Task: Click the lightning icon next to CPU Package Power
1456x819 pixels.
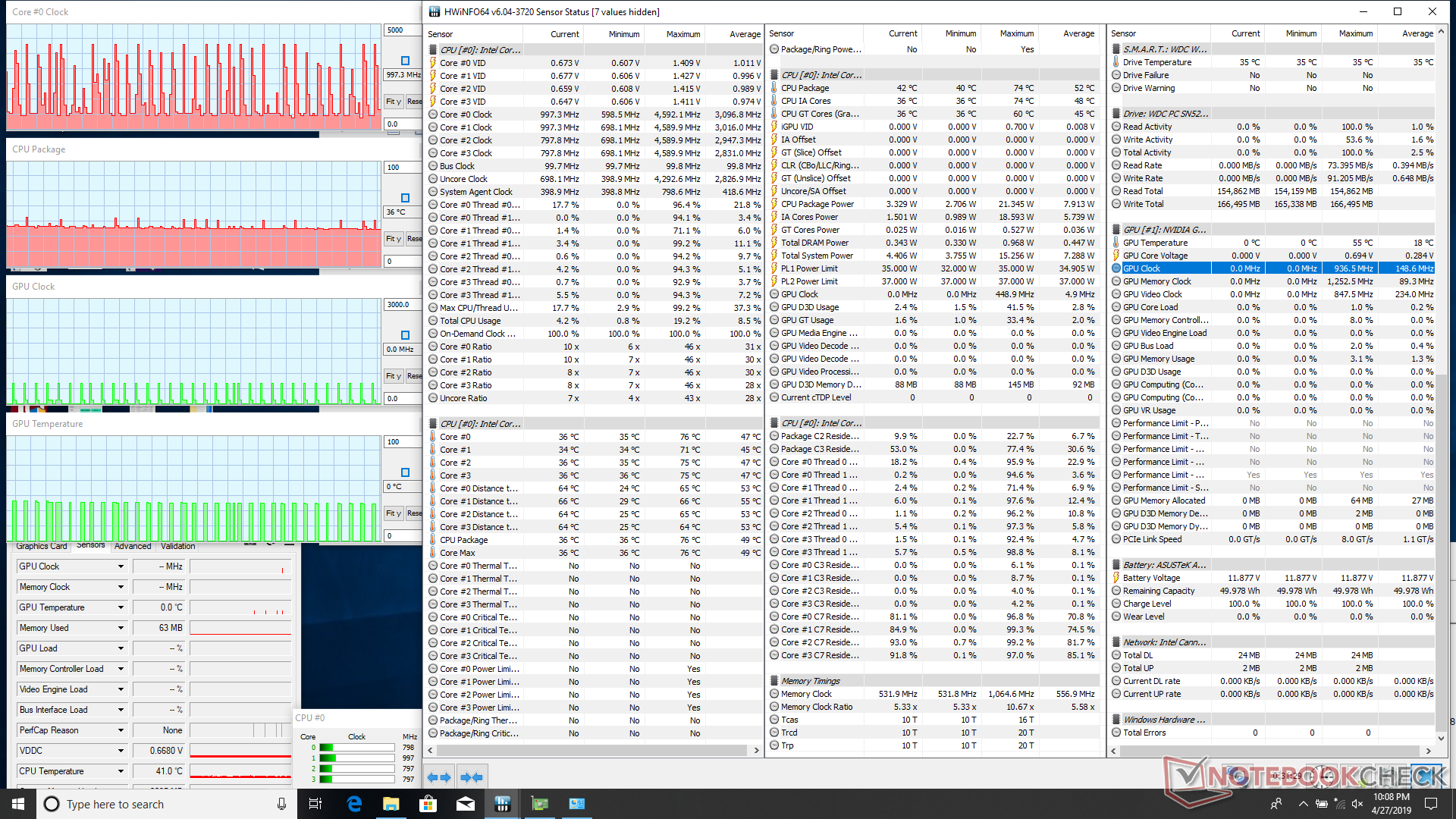Action: pos(774,204)
